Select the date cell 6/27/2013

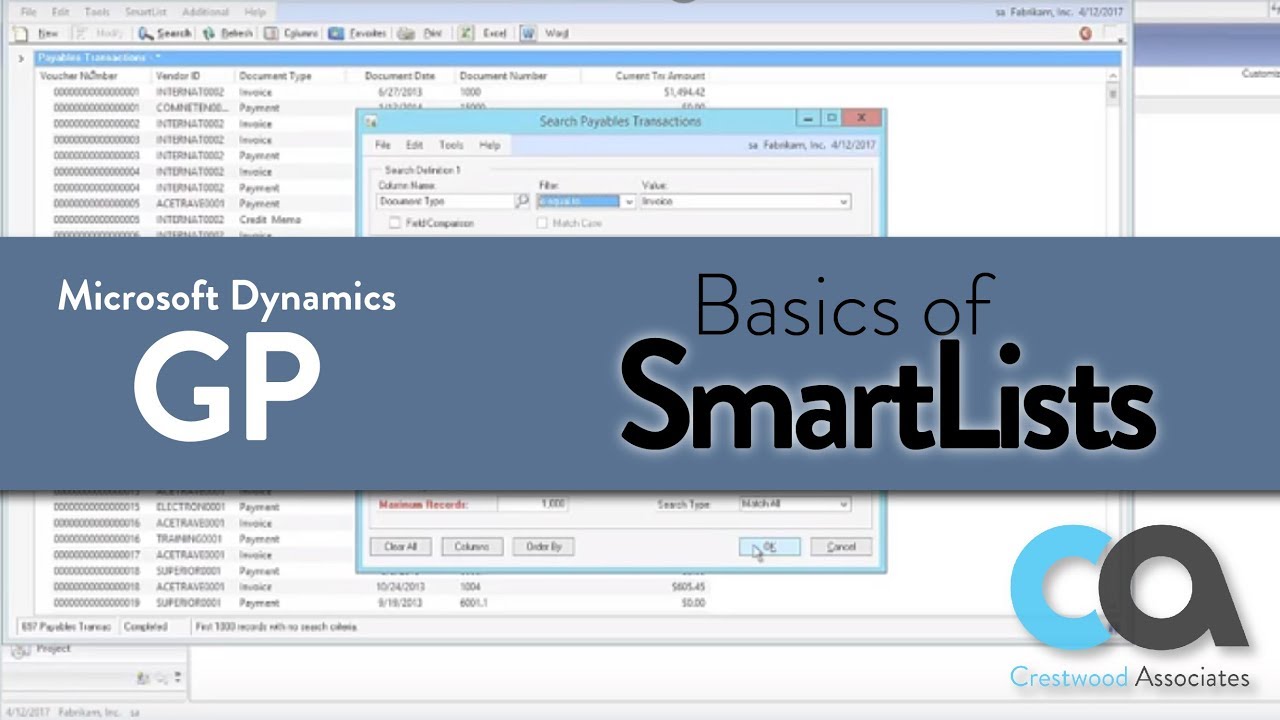398,92
